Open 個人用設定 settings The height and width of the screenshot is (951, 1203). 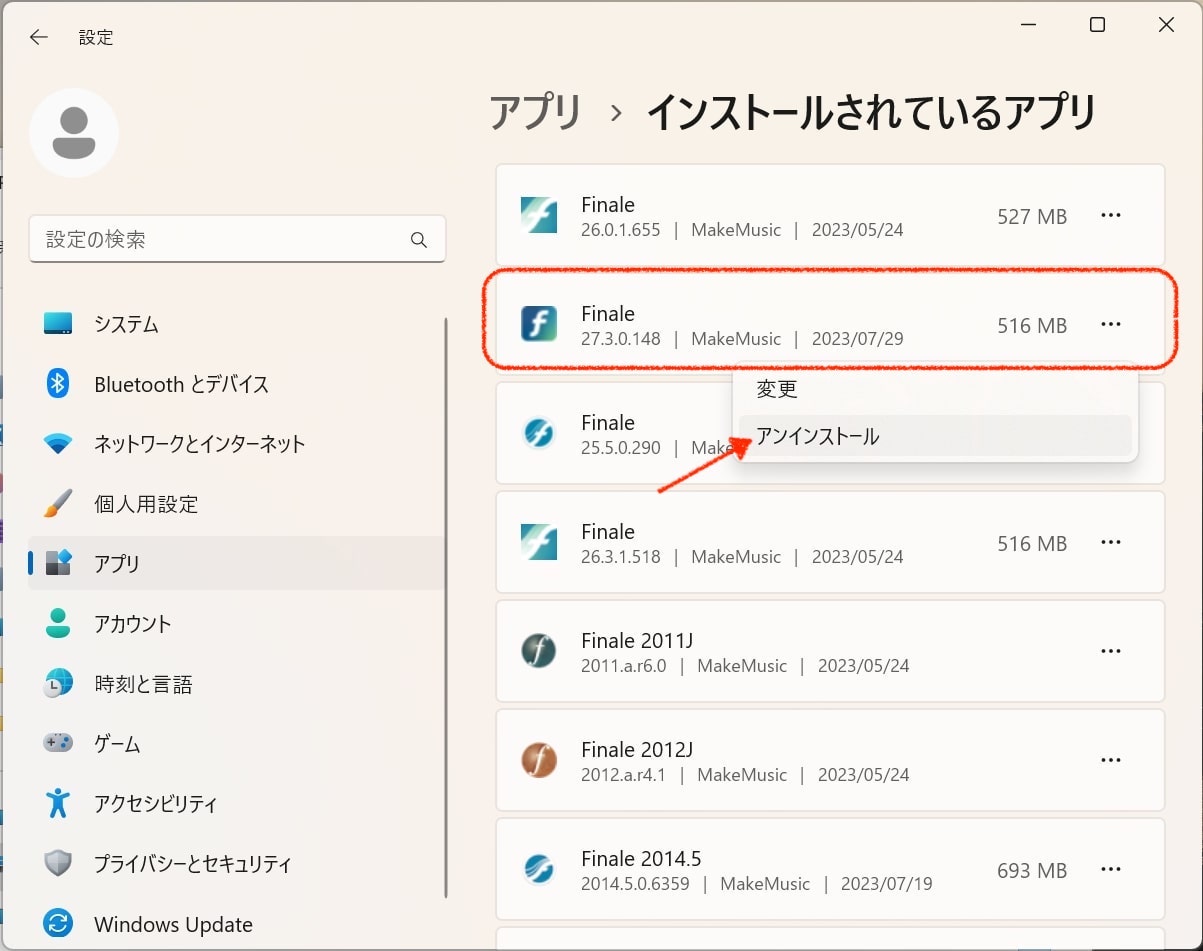[x=236, y=504]
